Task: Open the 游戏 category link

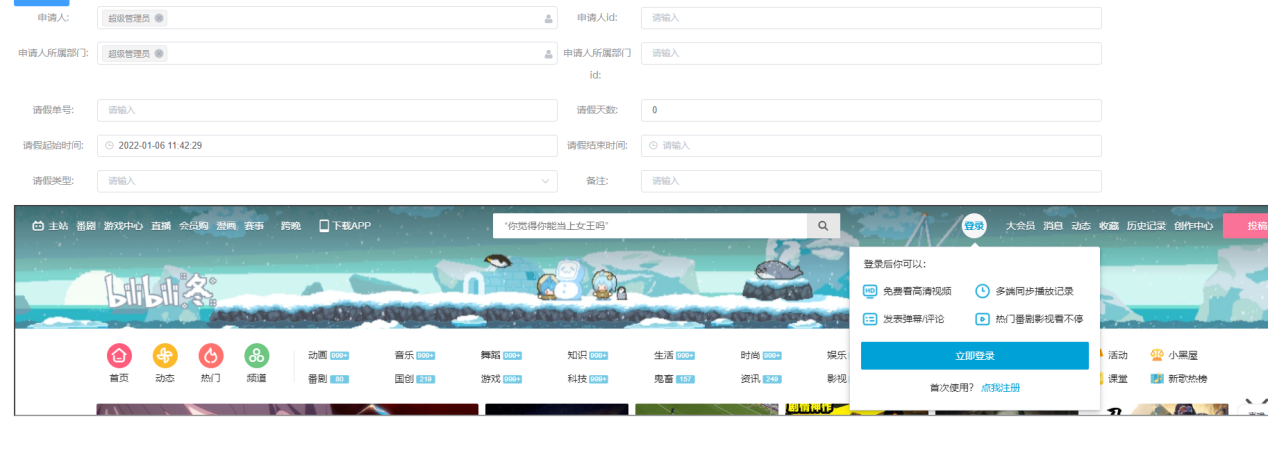Action: 491,379
